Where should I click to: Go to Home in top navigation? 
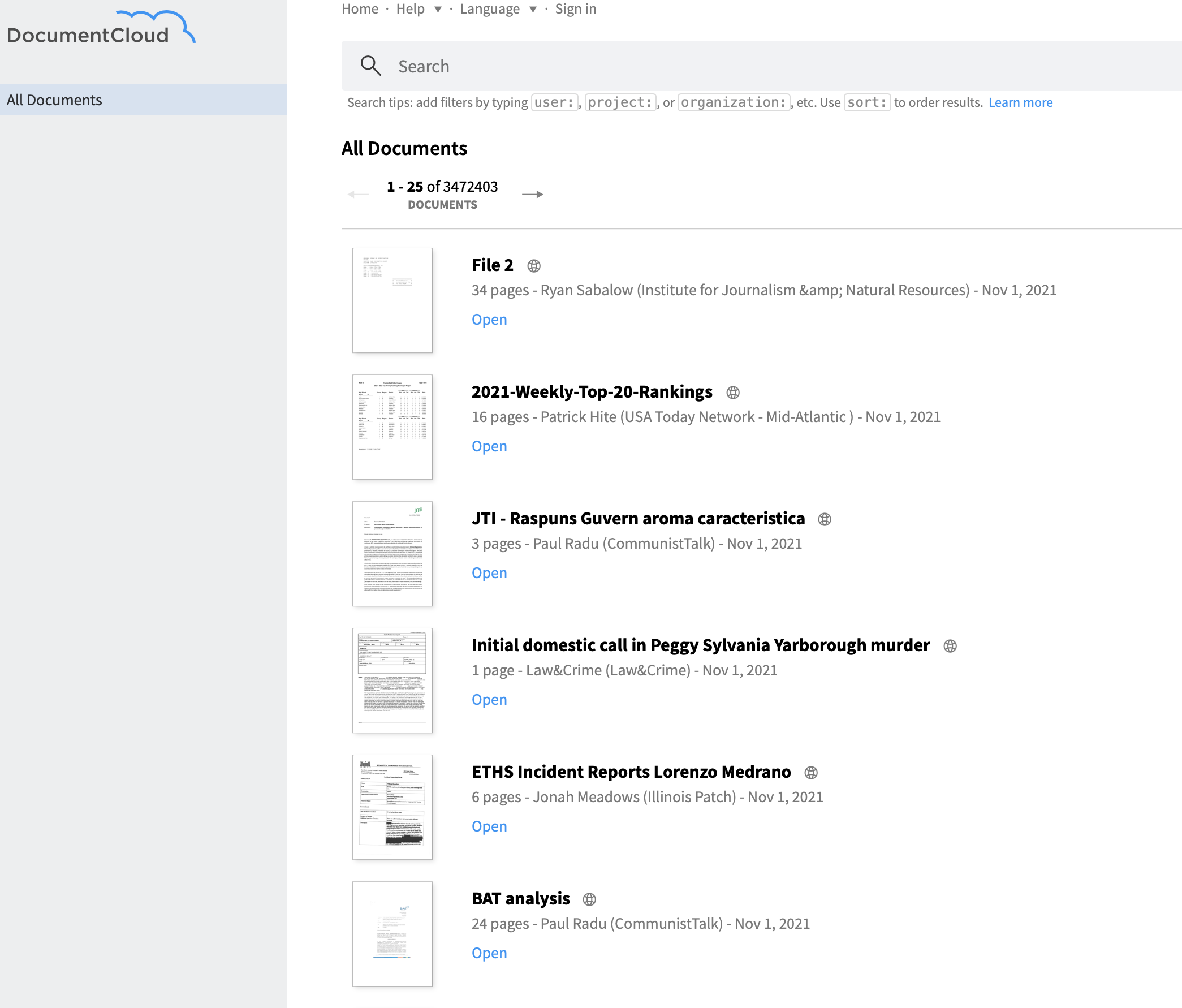point(360,9)
